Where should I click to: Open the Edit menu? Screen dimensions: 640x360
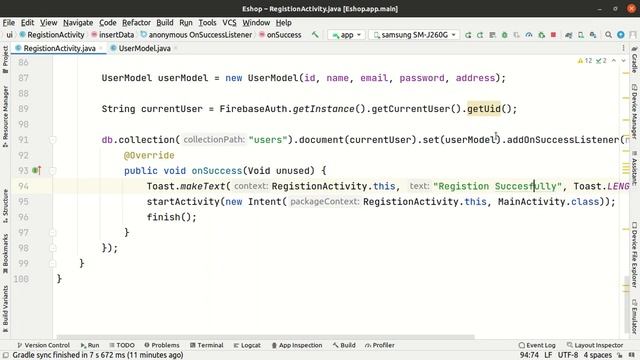(x=27, y=22)
